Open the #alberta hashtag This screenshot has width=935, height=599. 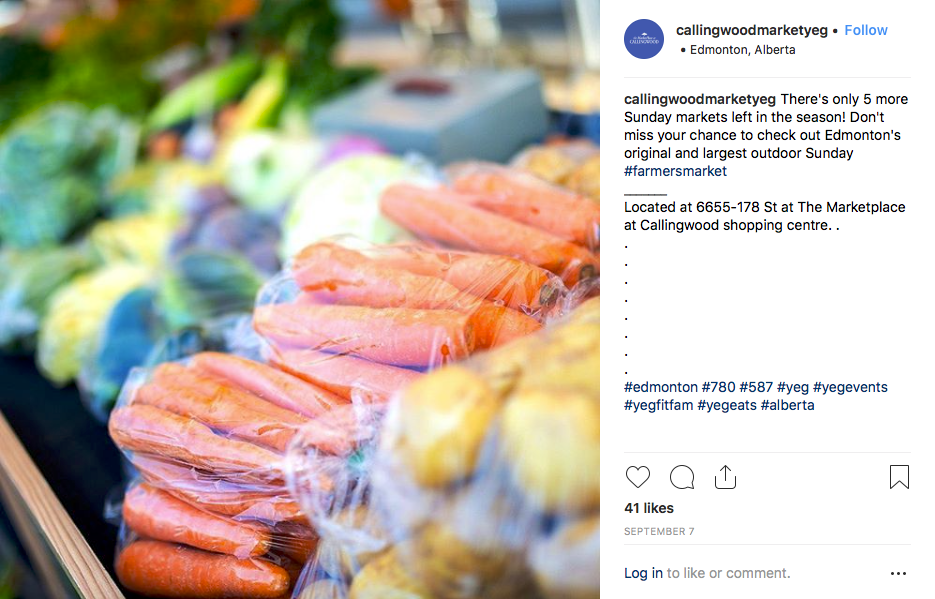(788, 405)
